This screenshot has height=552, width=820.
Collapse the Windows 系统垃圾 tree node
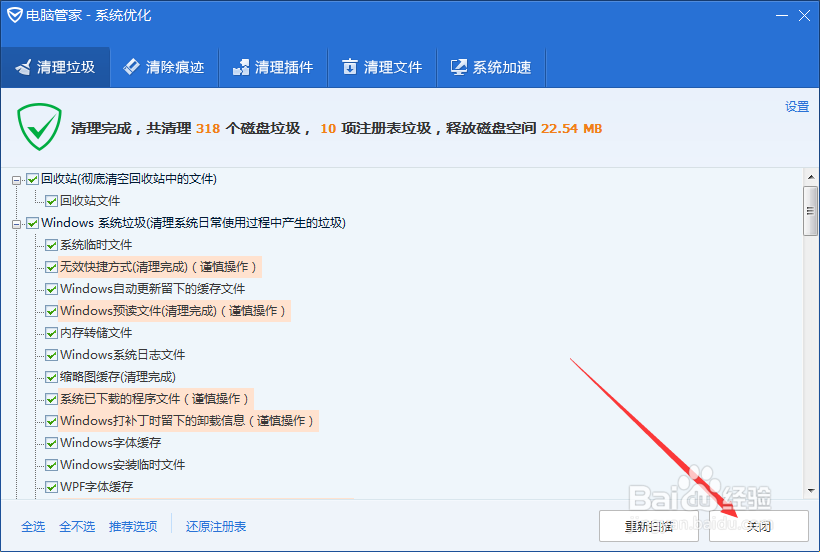(17, 224)
